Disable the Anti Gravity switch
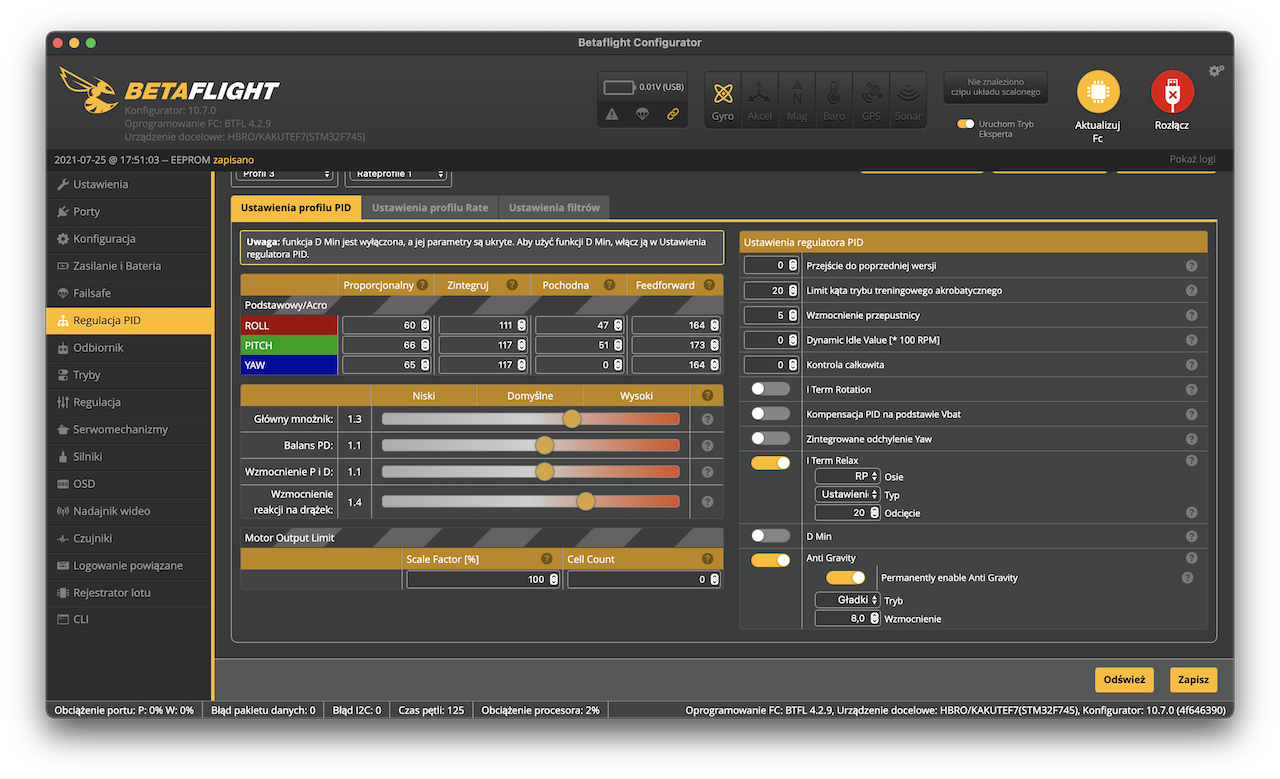This screenshot has width=1280, height=779. point(770,560)
